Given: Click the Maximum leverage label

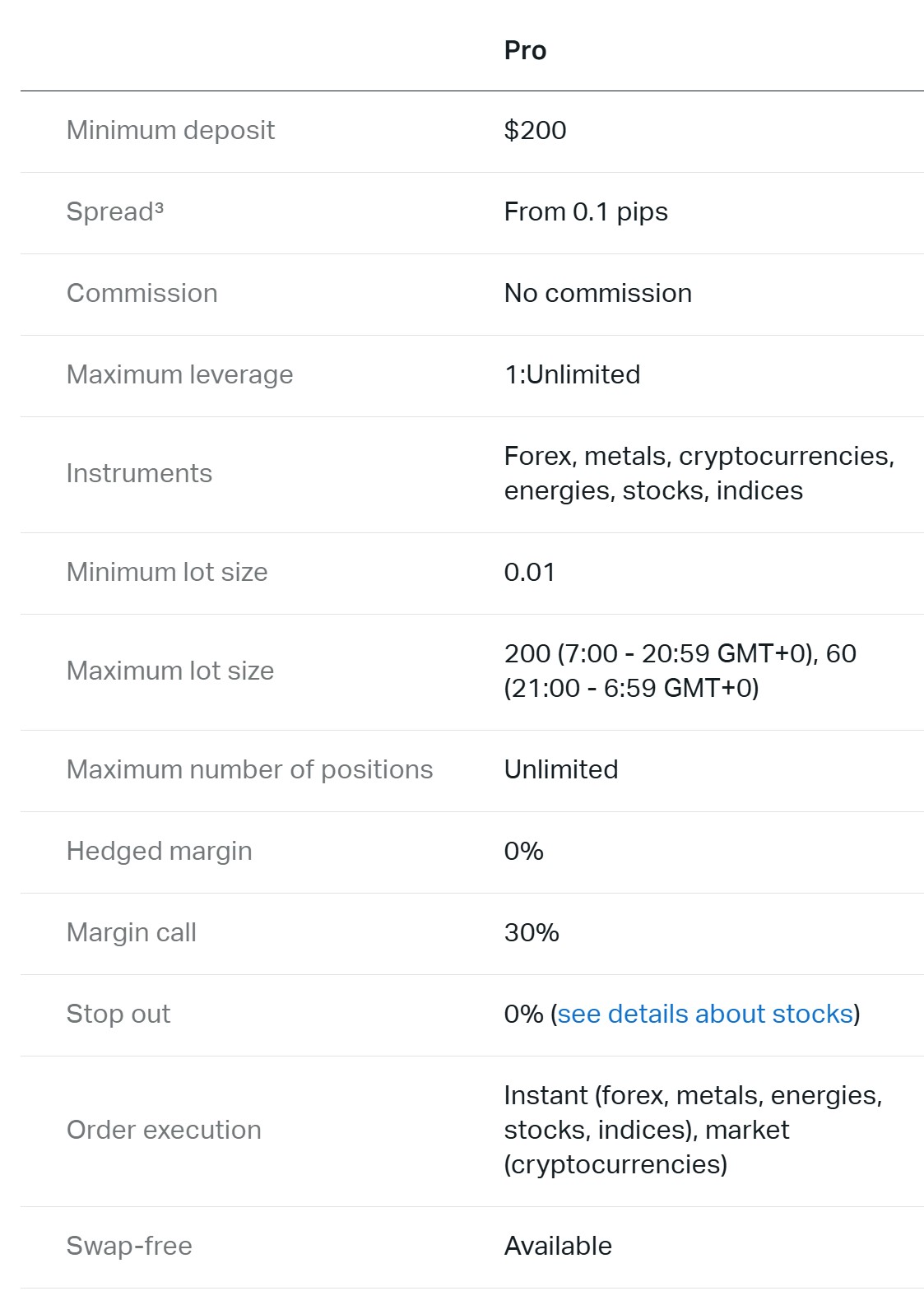Looking at the screenshot, I should [x=179, y=374].
